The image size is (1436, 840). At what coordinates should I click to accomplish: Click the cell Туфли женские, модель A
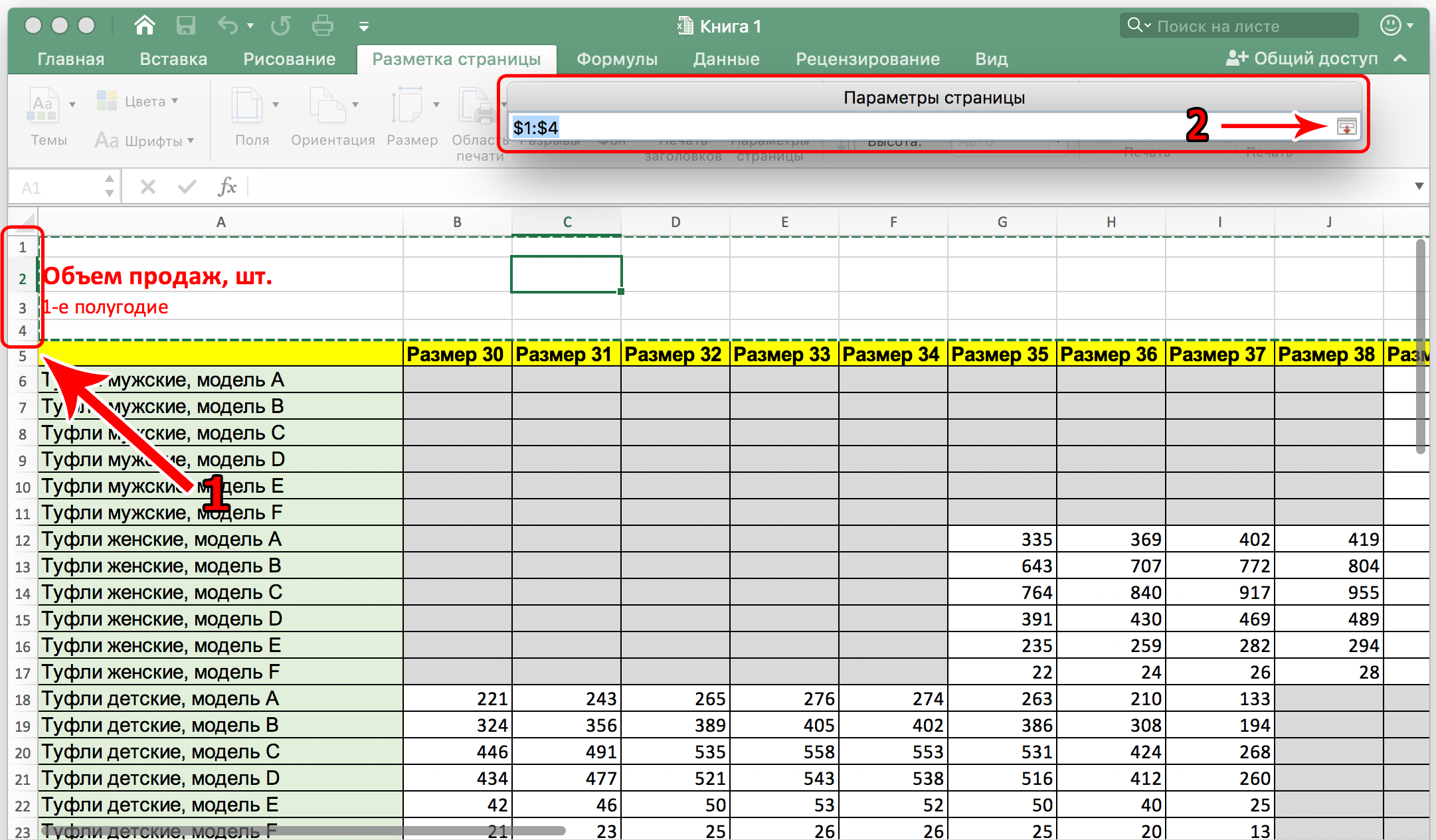click(221, 539)
